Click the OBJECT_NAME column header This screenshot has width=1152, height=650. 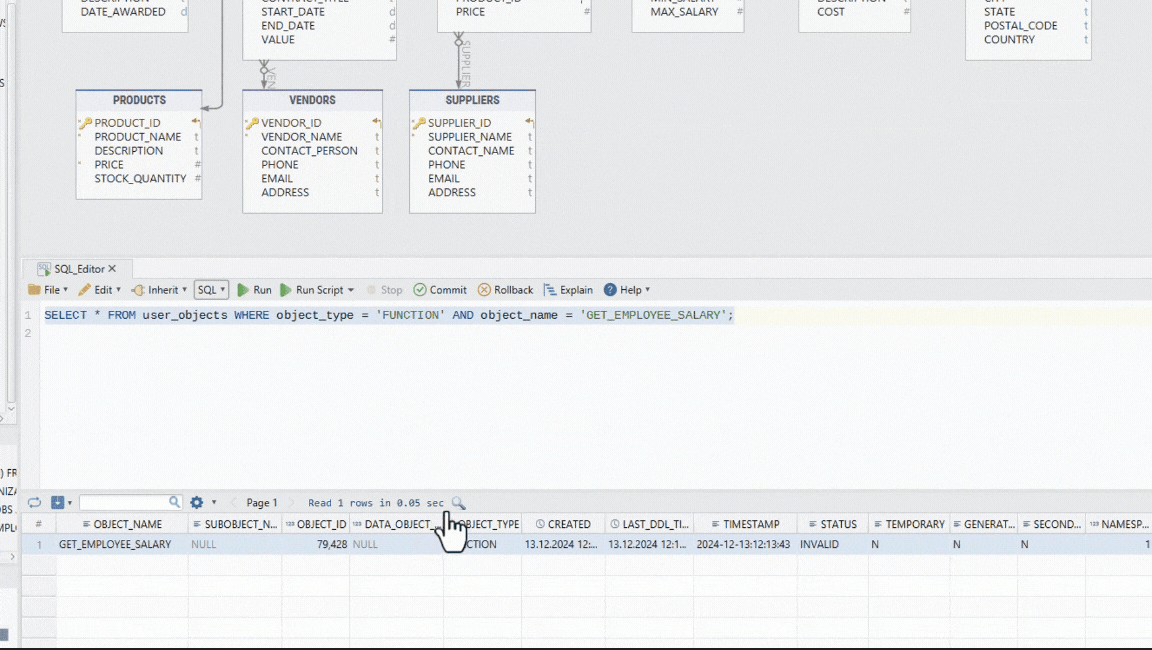[122, 524]
